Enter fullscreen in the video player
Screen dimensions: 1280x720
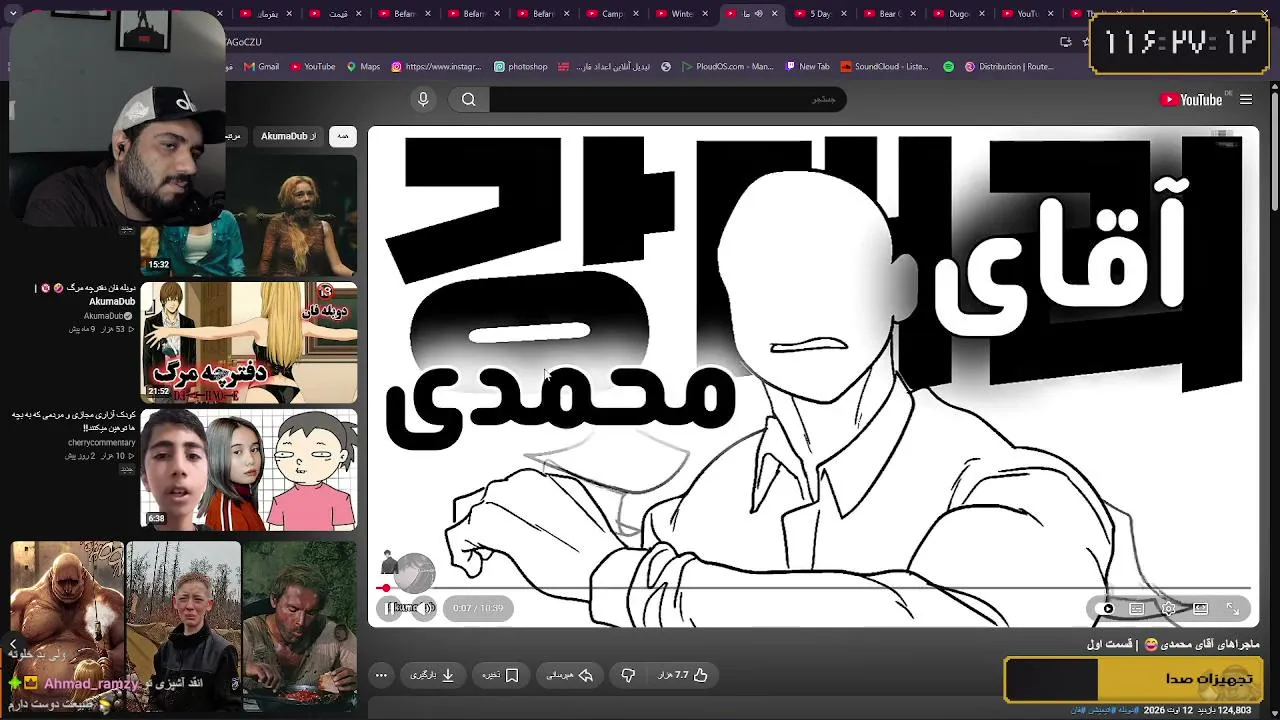tap(1232, 608)
